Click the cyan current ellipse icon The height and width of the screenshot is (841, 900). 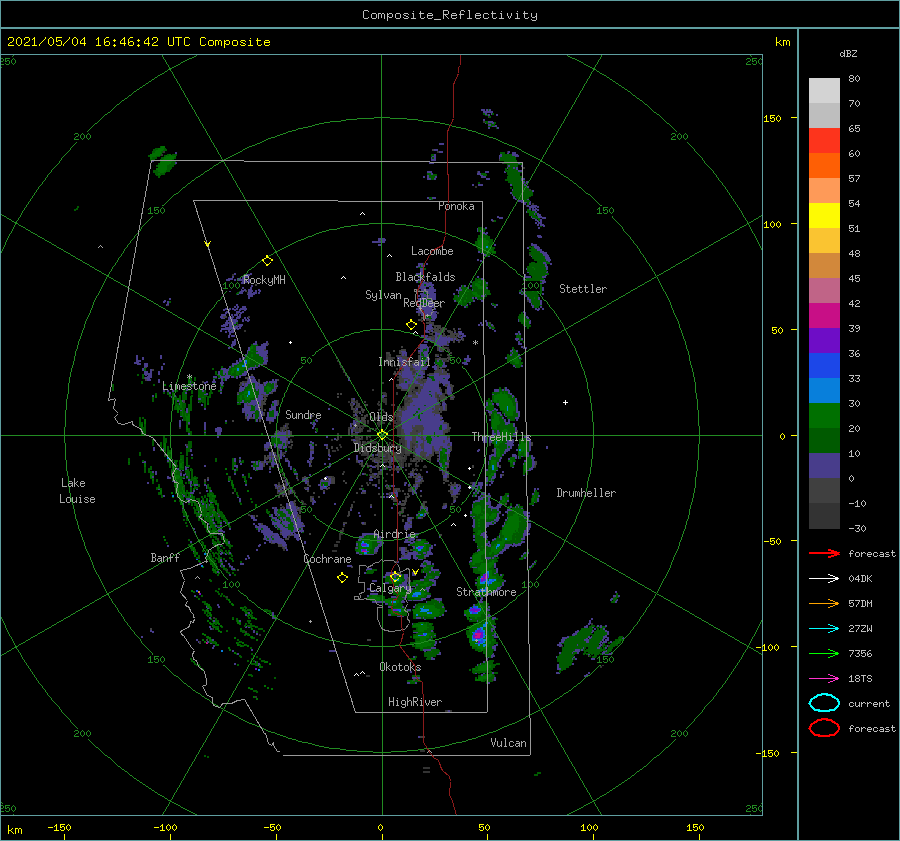(x=824, y=703)
